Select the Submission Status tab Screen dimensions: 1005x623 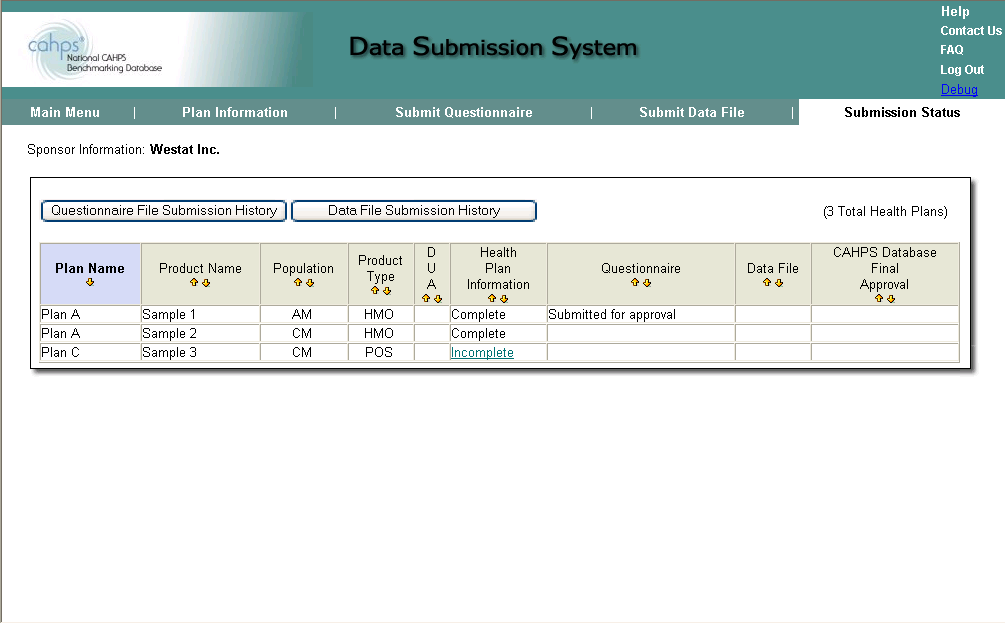tap(902, 113)
